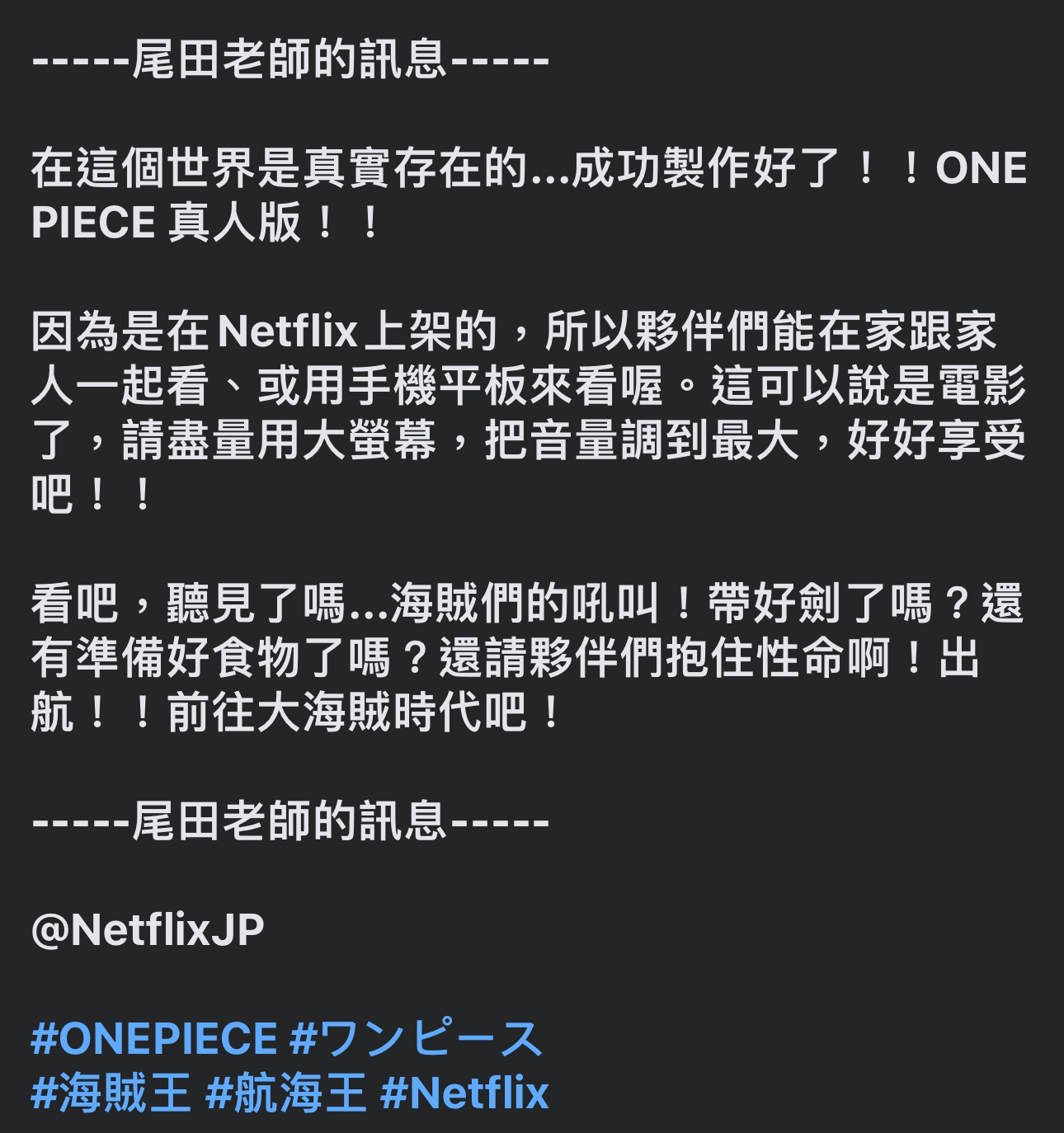Open the #ワンピース hashtag

417,1038
